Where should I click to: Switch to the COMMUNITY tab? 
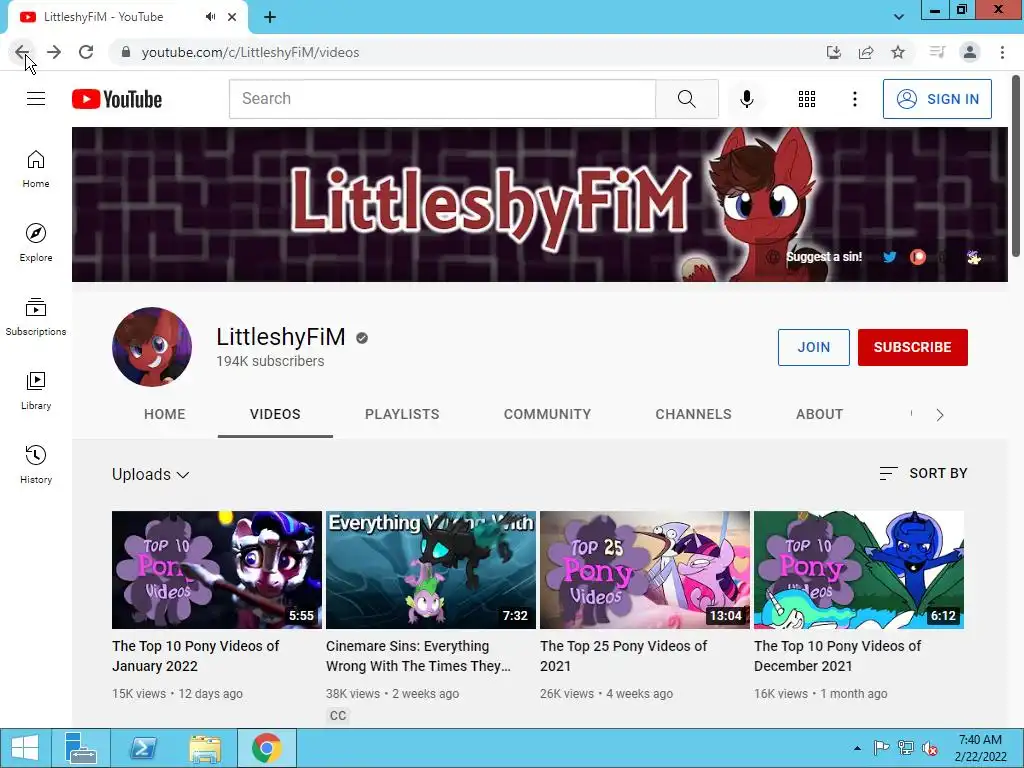[x=547, y=414]
